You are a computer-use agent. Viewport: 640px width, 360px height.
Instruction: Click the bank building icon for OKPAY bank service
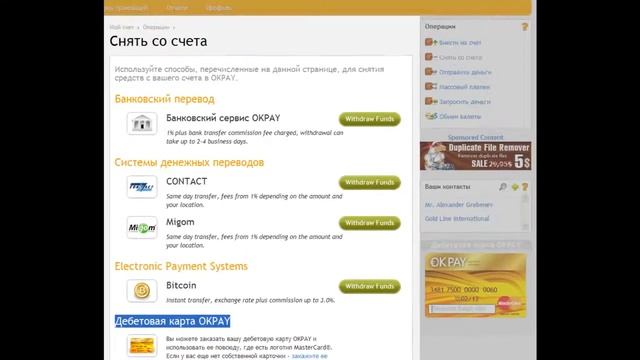(x=142, y=123)
